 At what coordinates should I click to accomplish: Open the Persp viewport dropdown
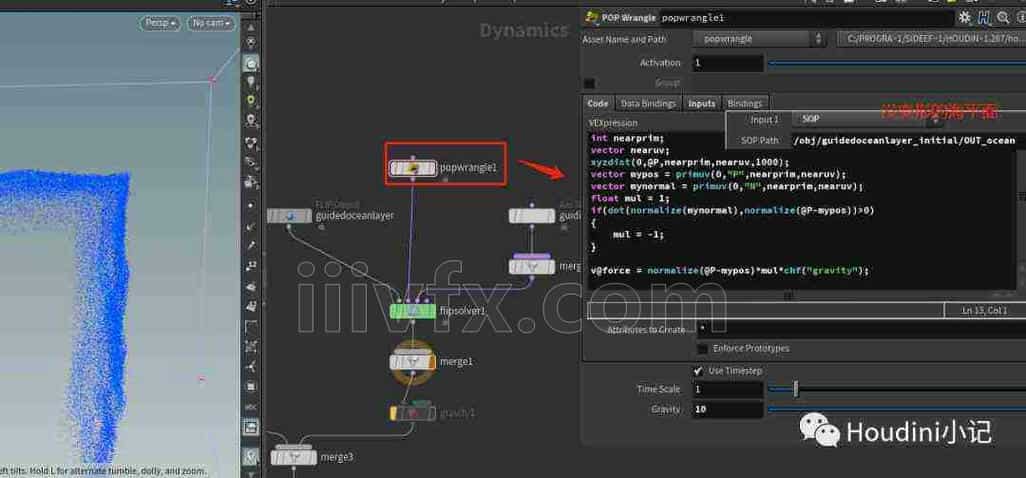point(159,23)
